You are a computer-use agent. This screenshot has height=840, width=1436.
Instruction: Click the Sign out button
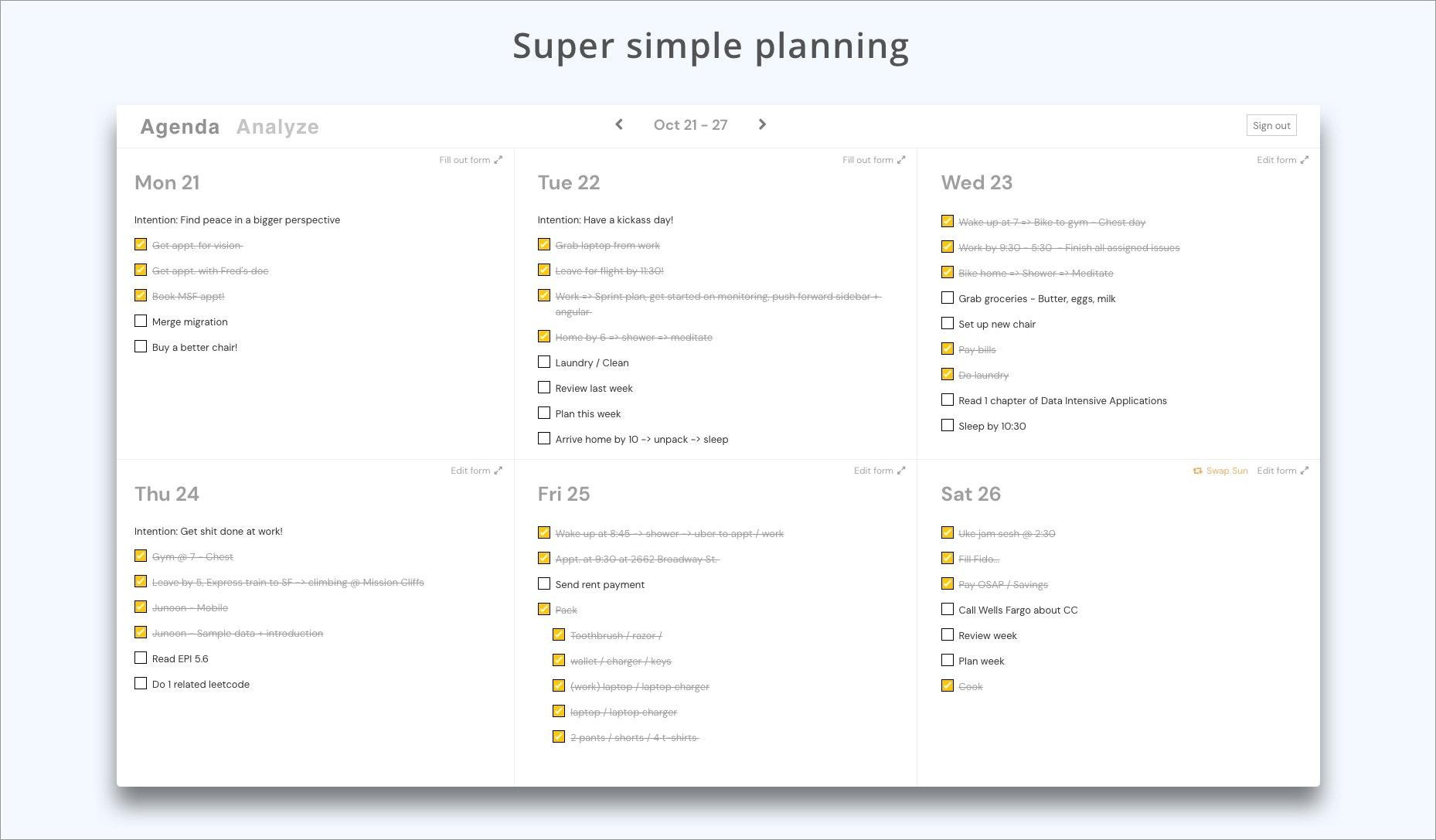(1271, 125)
